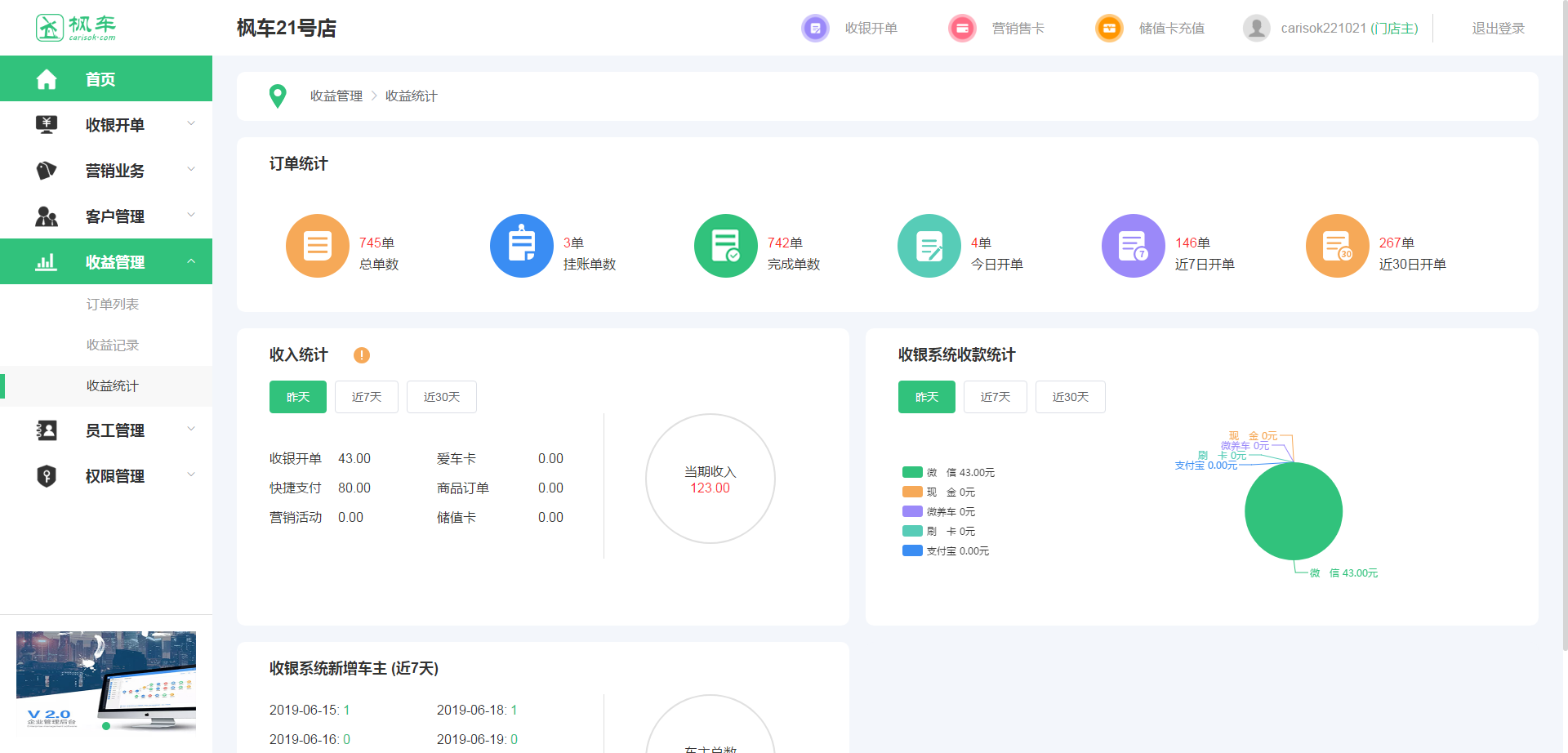The width and height of the screenshot is (1568, 753).
Task: Expand the 权限管理 chevron
Action: 191,475
